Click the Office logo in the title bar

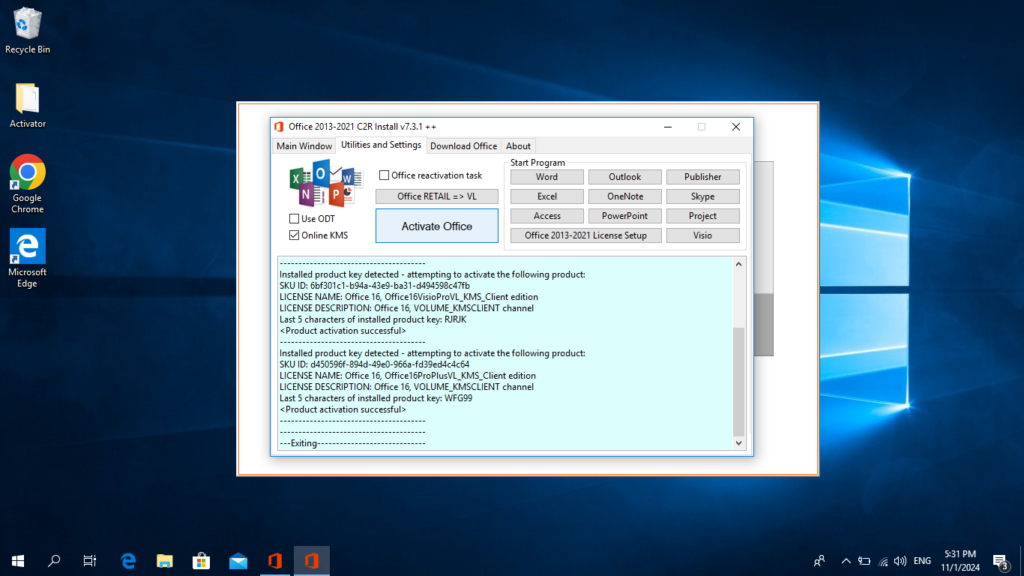point(280,127)
